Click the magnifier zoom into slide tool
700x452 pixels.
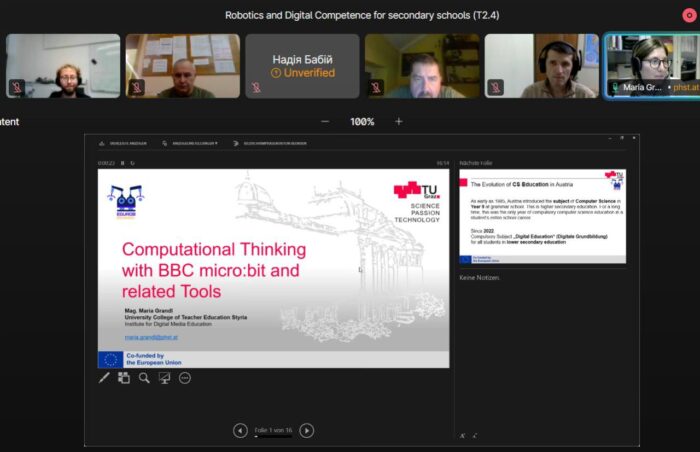pyautogui.click(x=144, y=378)
